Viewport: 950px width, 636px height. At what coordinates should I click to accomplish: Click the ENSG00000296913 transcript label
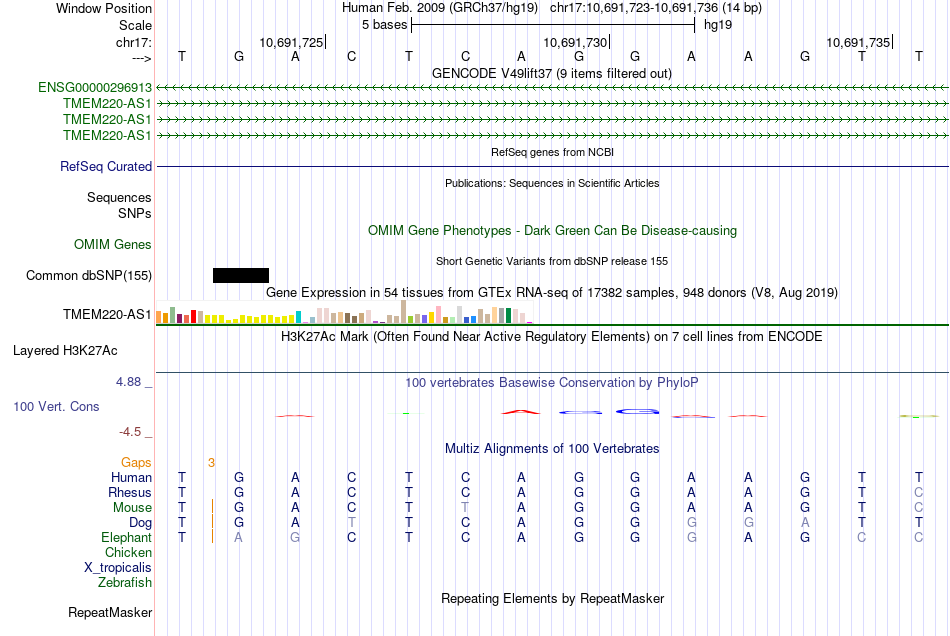[95, 88]
